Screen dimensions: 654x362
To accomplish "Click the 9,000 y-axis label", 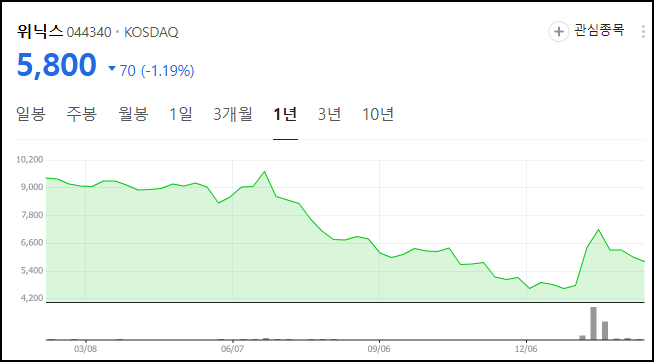I will tap(32, 187).
